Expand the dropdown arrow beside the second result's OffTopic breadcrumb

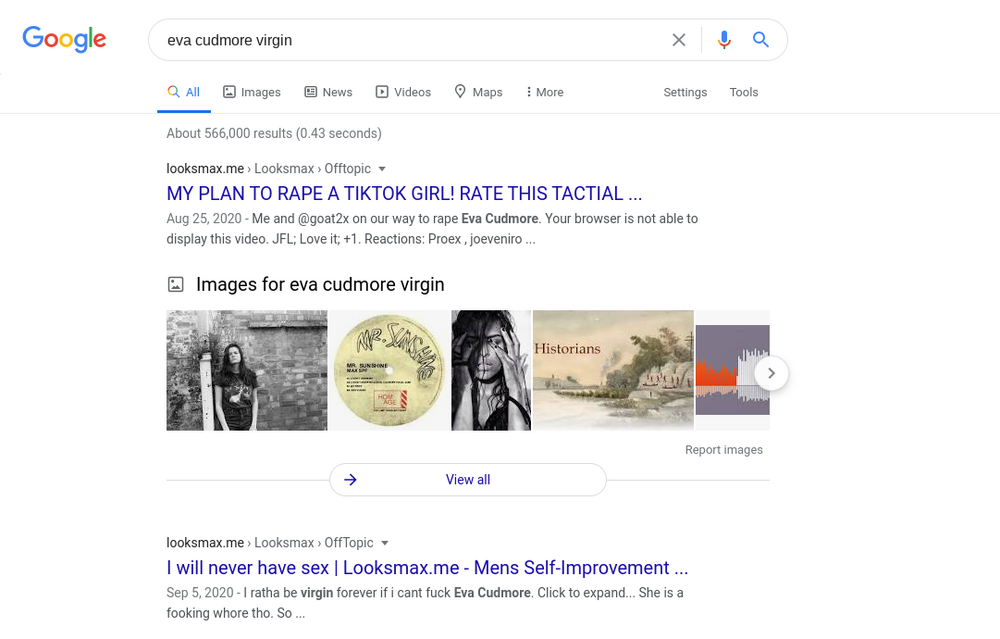pyautogui.click(x=385, y=543)
